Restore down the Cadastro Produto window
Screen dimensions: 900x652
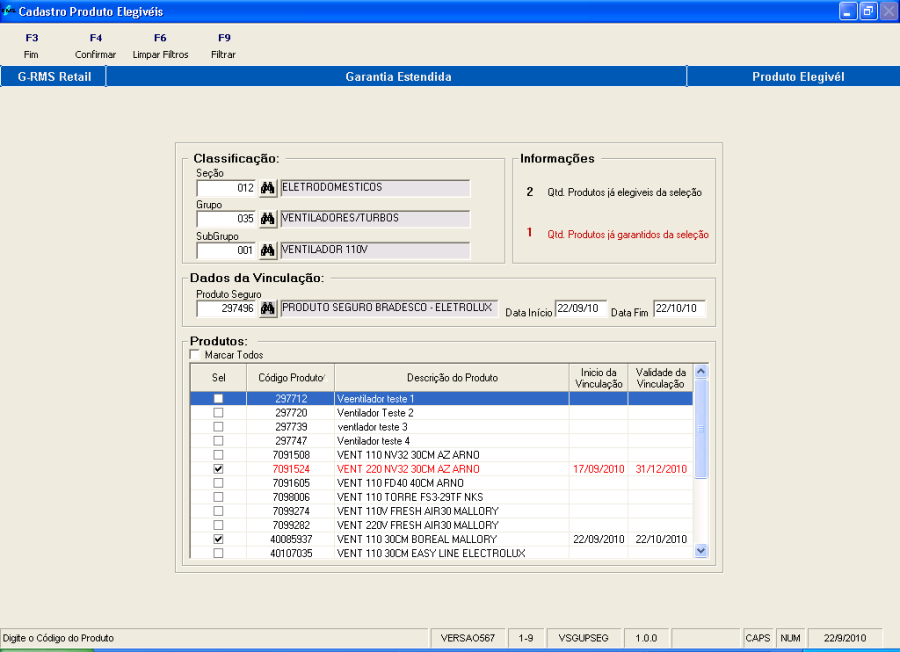click(x=868, y=11)
